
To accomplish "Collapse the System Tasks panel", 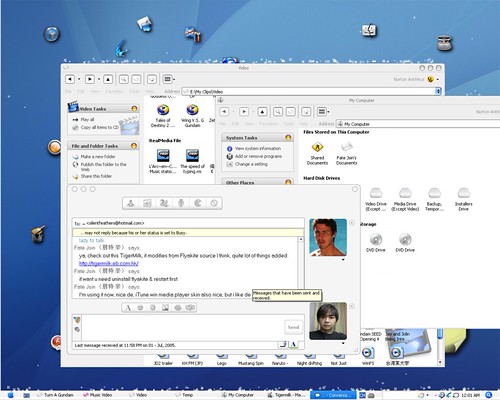I will click(288, 137).
